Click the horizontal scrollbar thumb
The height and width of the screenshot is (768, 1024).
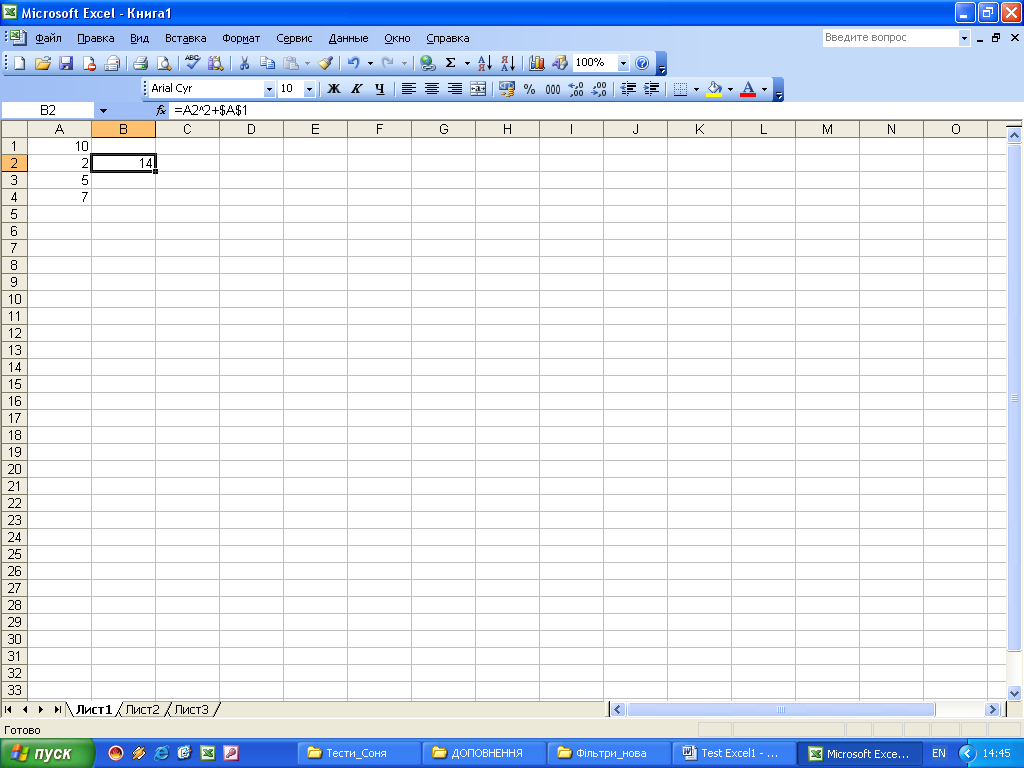click(781, 709)
